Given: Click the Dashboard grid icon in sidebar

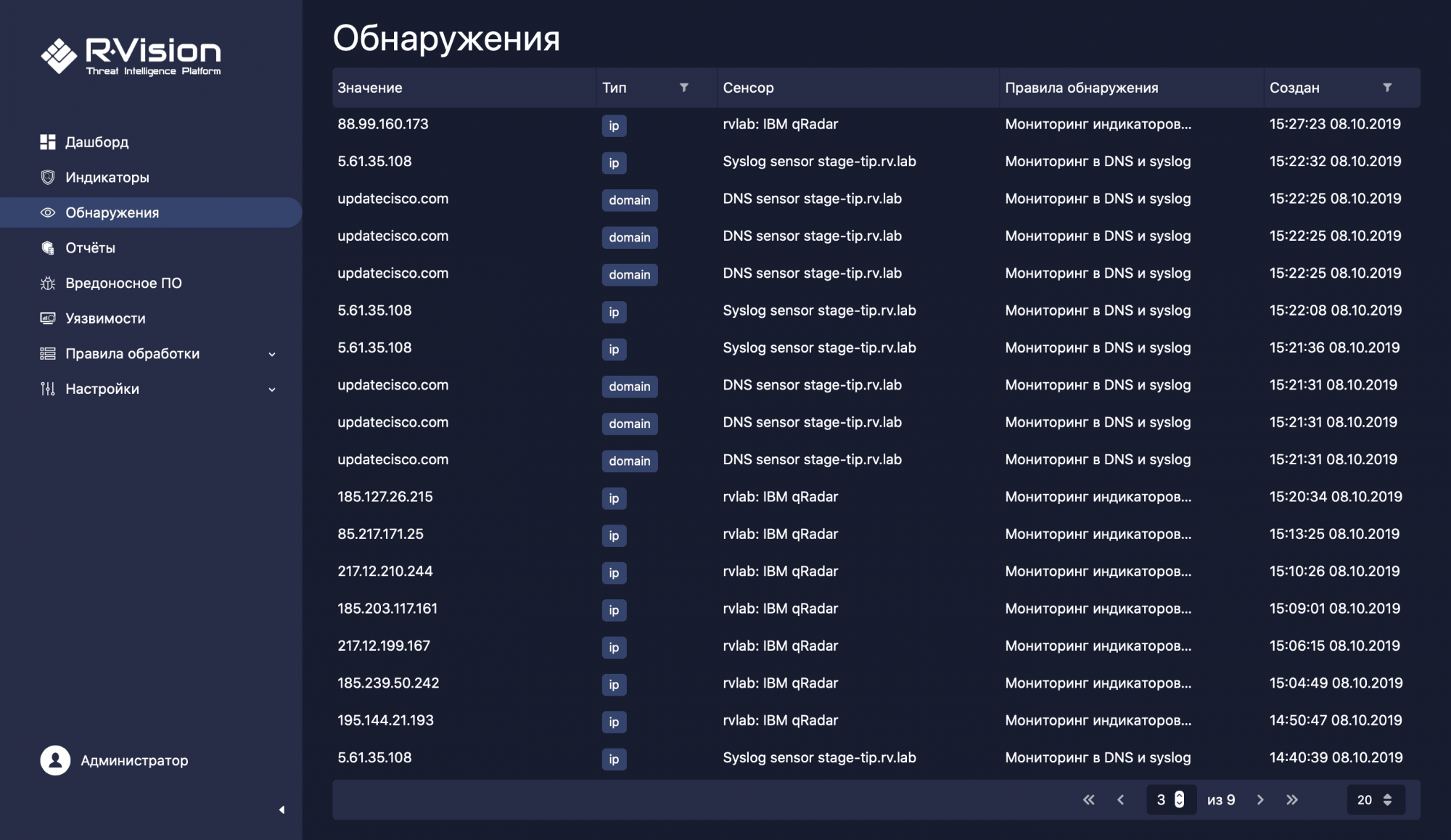Looking at the screenshot, I should click(48, 142).
